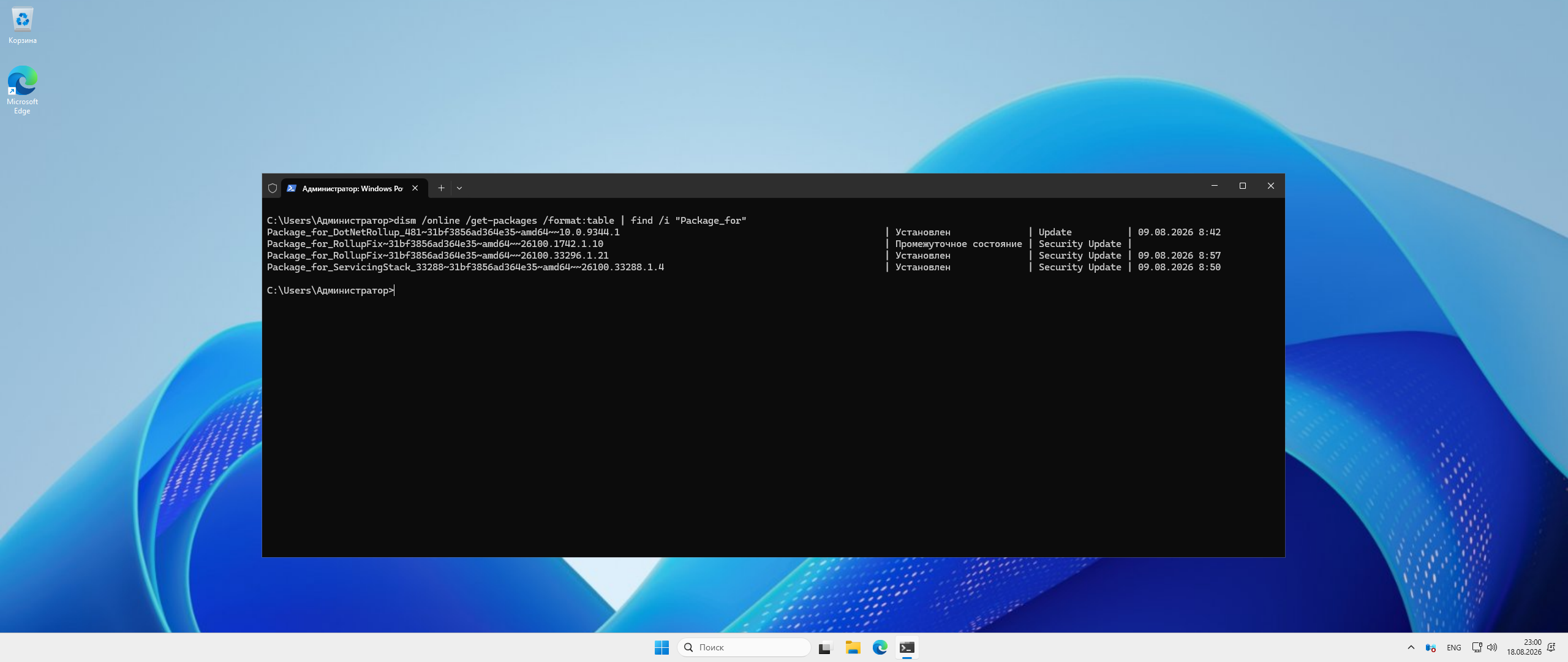Click the admin shield icon in terminal titlebar

(x=273, y=188)
